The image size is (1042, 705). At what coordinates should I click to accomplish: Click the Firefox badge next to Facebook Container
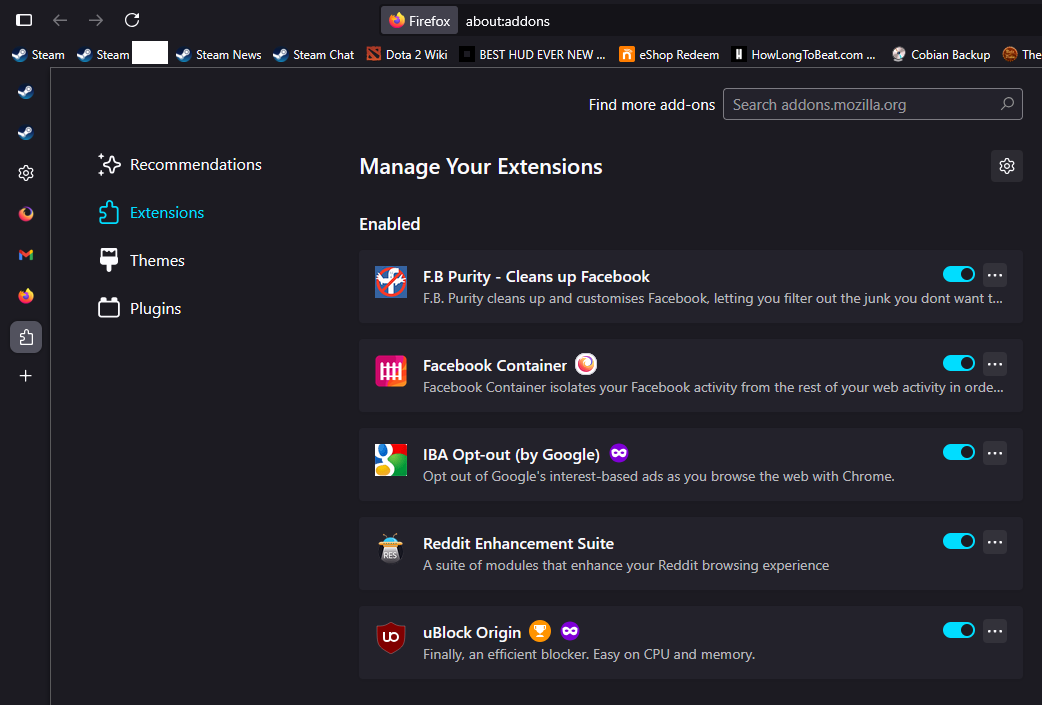(x=585, y=364)
